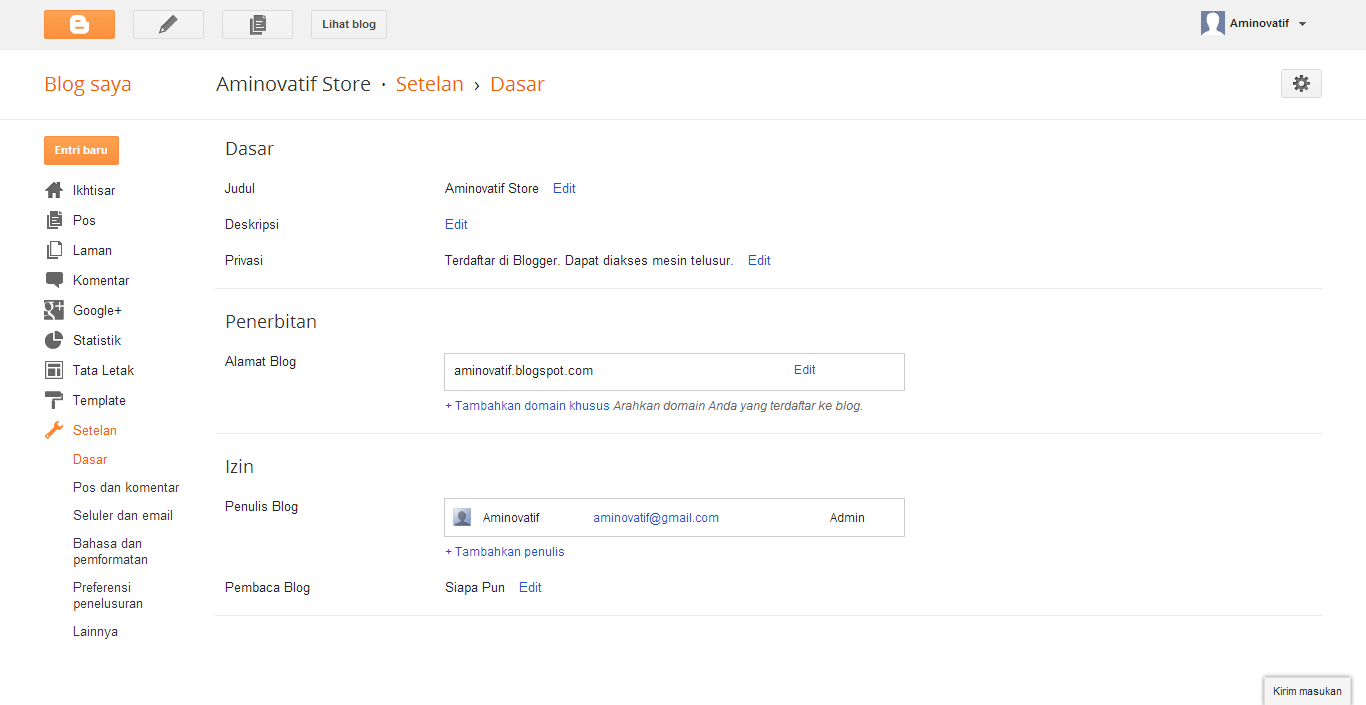Select Pos dan komentar settings submenu
The width and height of the screenshot is (1366, 705).
[126, 488]
